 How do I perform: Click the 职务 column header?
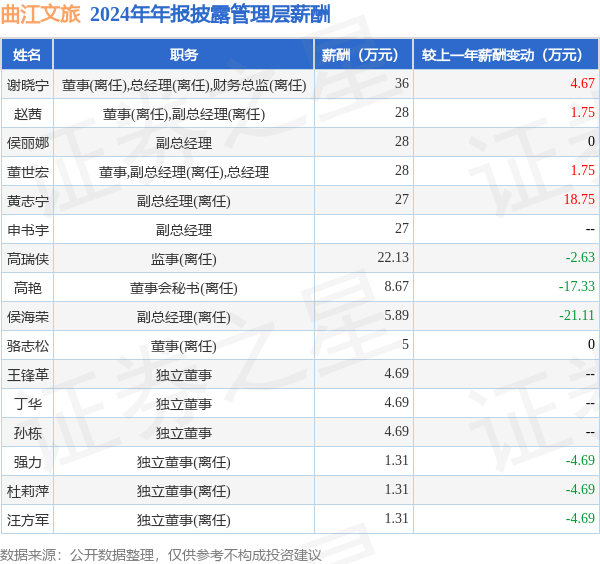[x=184, y=55]
